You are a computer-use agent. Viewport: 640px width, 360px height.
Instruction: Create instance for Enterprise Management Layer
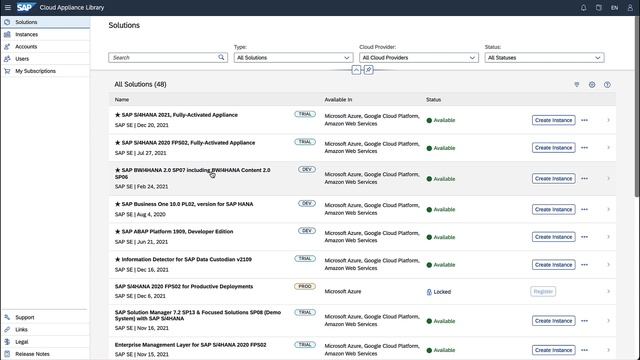pos(553,350)
